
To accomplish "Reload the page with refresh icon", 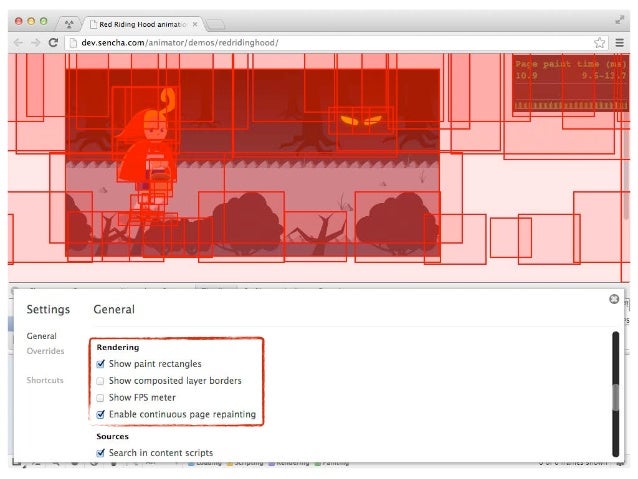I will 53,42.
